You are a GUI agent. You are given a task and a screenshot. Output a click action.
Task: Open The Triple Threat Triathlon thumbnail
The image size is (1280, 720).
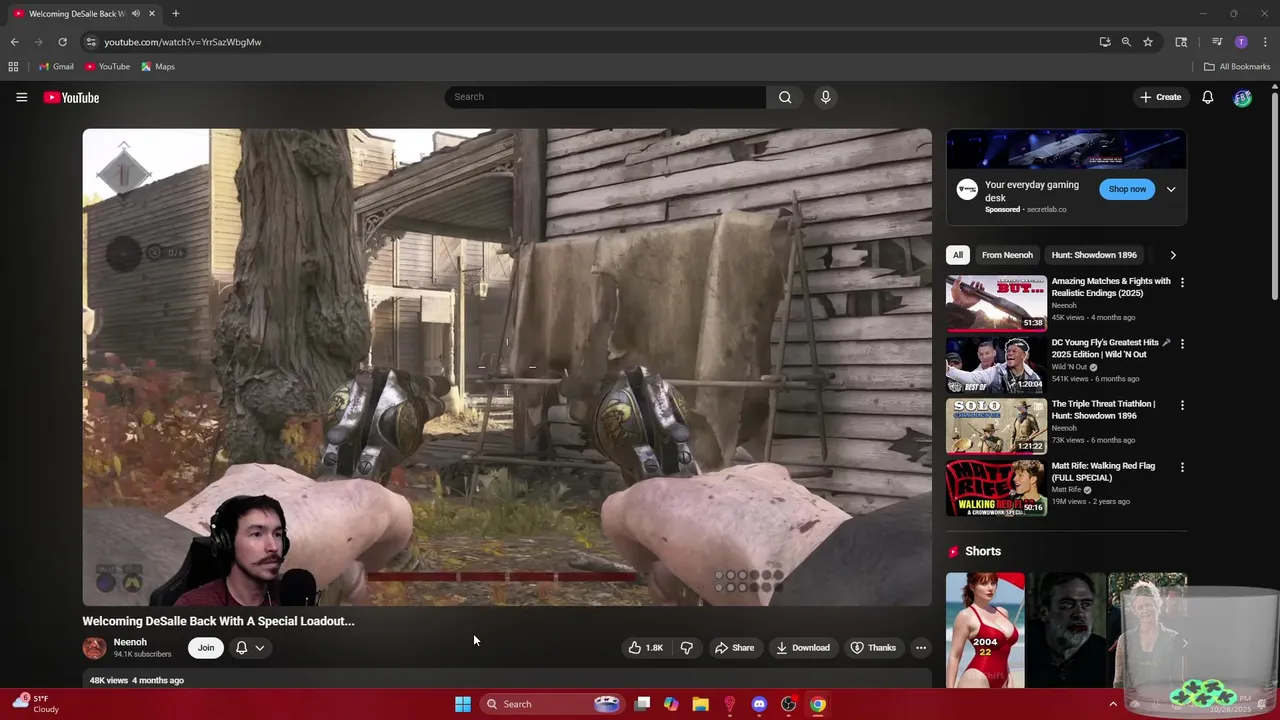pyautogui.click(x=996, y=426)
